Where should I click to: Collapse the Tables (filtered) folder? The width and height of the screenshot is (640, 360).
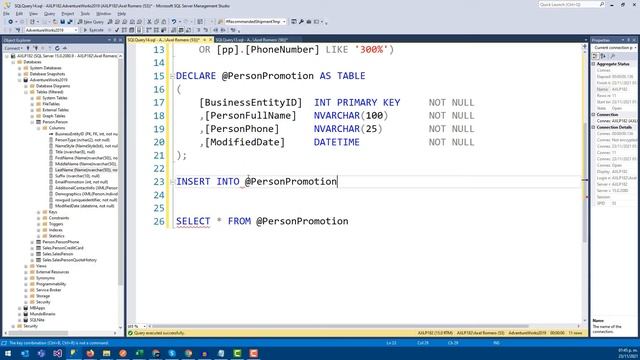coord(26,92)
